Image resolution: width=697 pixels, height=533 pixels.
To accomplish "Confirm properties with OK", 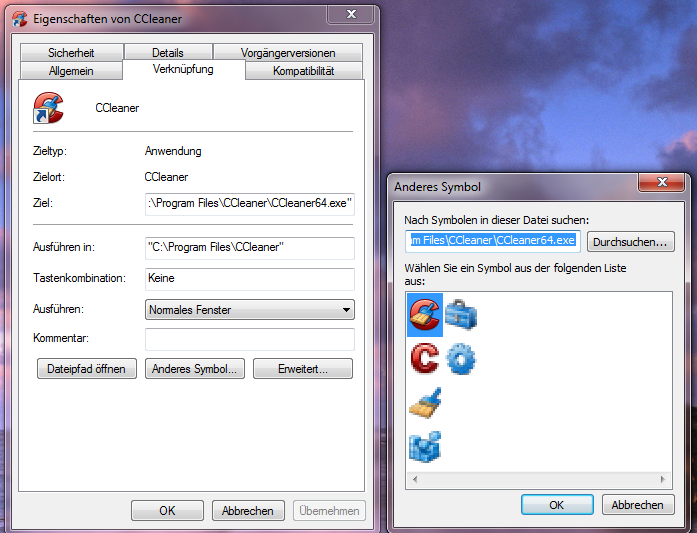I will pos(168,510).
